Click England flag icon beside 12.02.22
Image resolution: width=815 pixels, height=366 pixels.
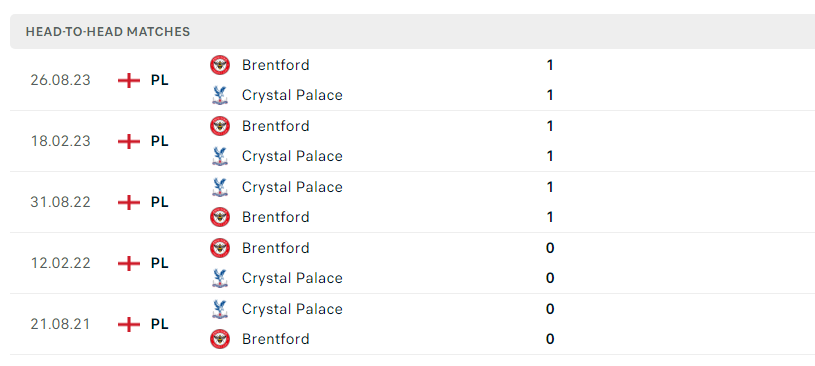[129, 264]
